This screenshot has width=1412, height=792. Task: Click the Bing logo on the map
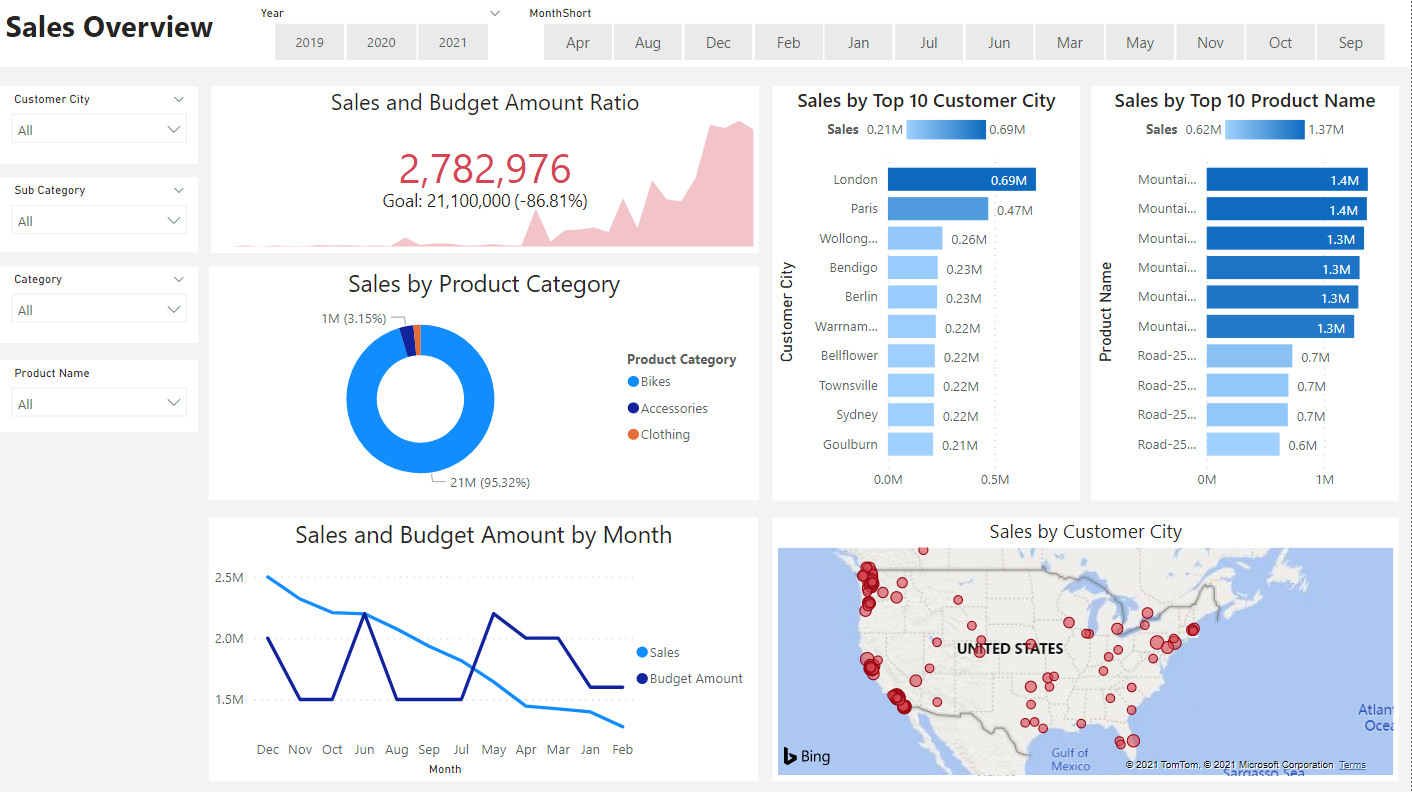806,756
